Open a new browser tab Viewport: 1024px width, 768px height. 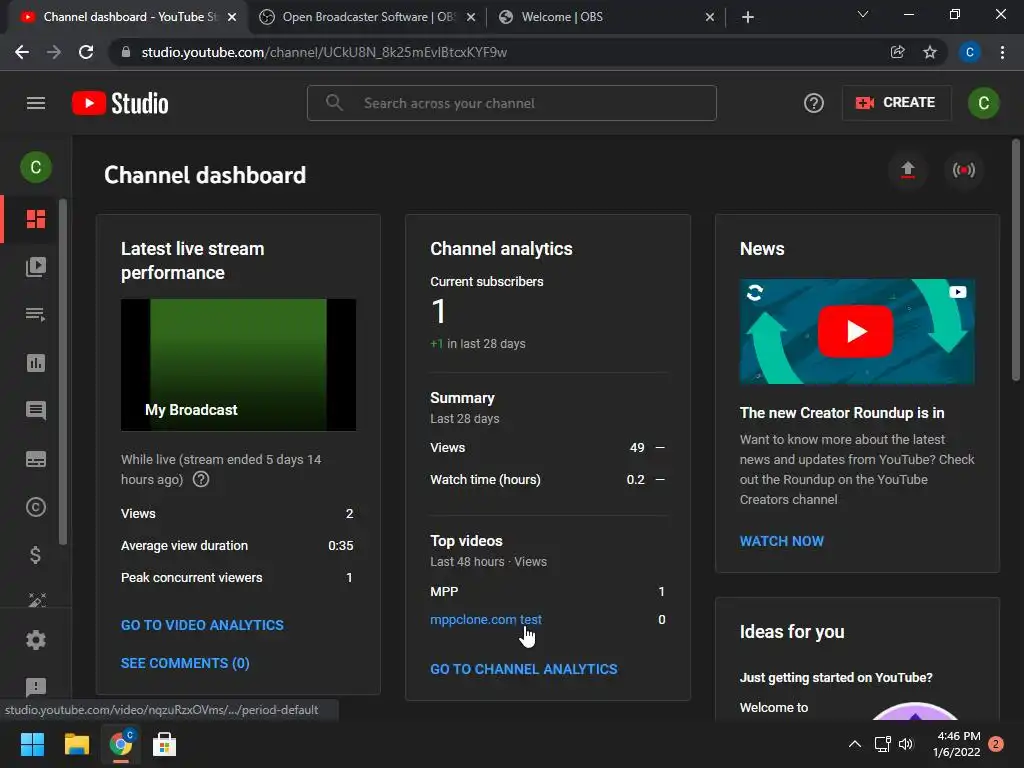point(748,18)
